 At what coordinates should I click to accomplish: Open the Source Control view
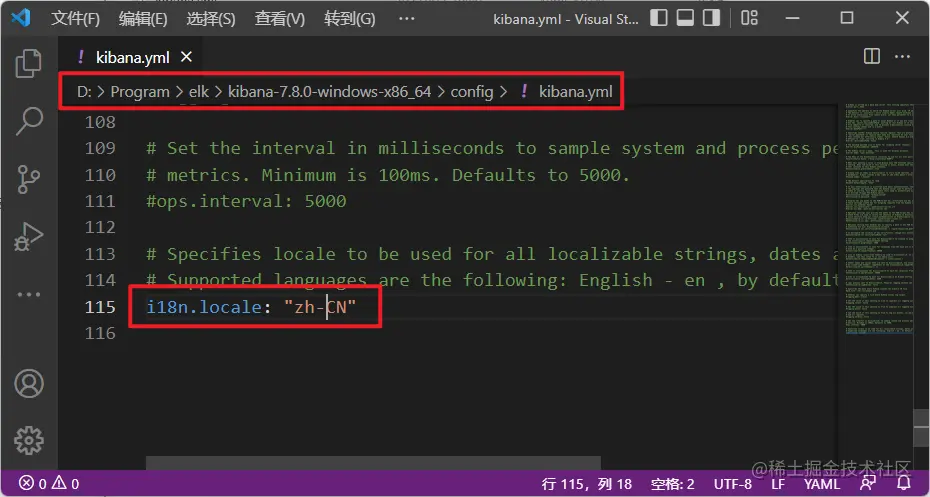point(28,179)
